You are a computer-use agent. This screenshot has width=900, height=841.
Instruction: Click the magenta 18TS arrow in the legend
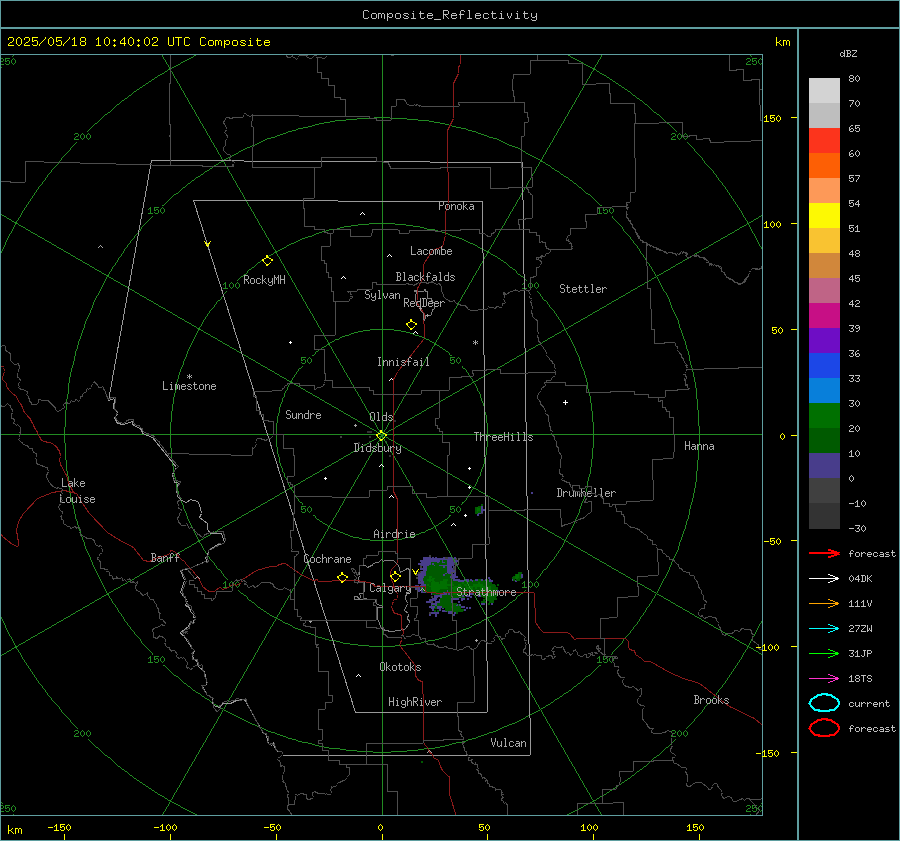point(824,679)
